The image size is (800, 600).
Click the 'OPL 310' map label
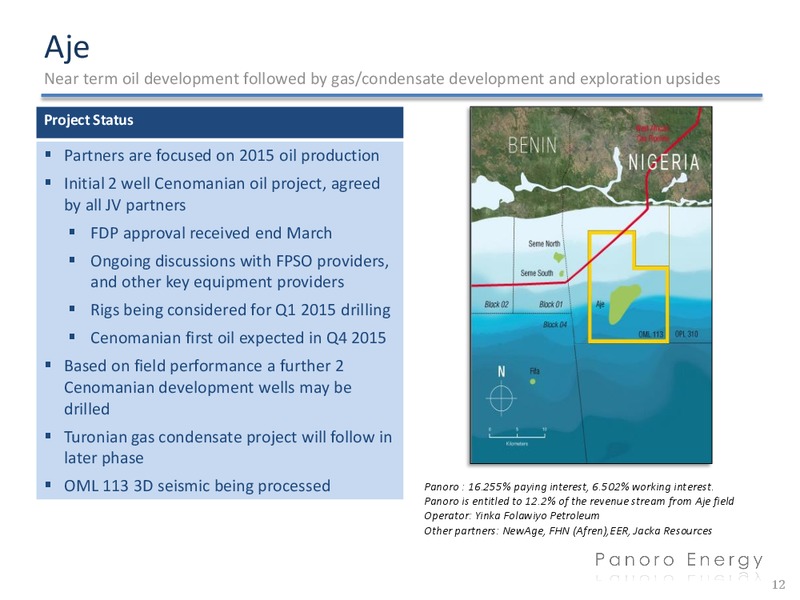[x=686, y=334]
